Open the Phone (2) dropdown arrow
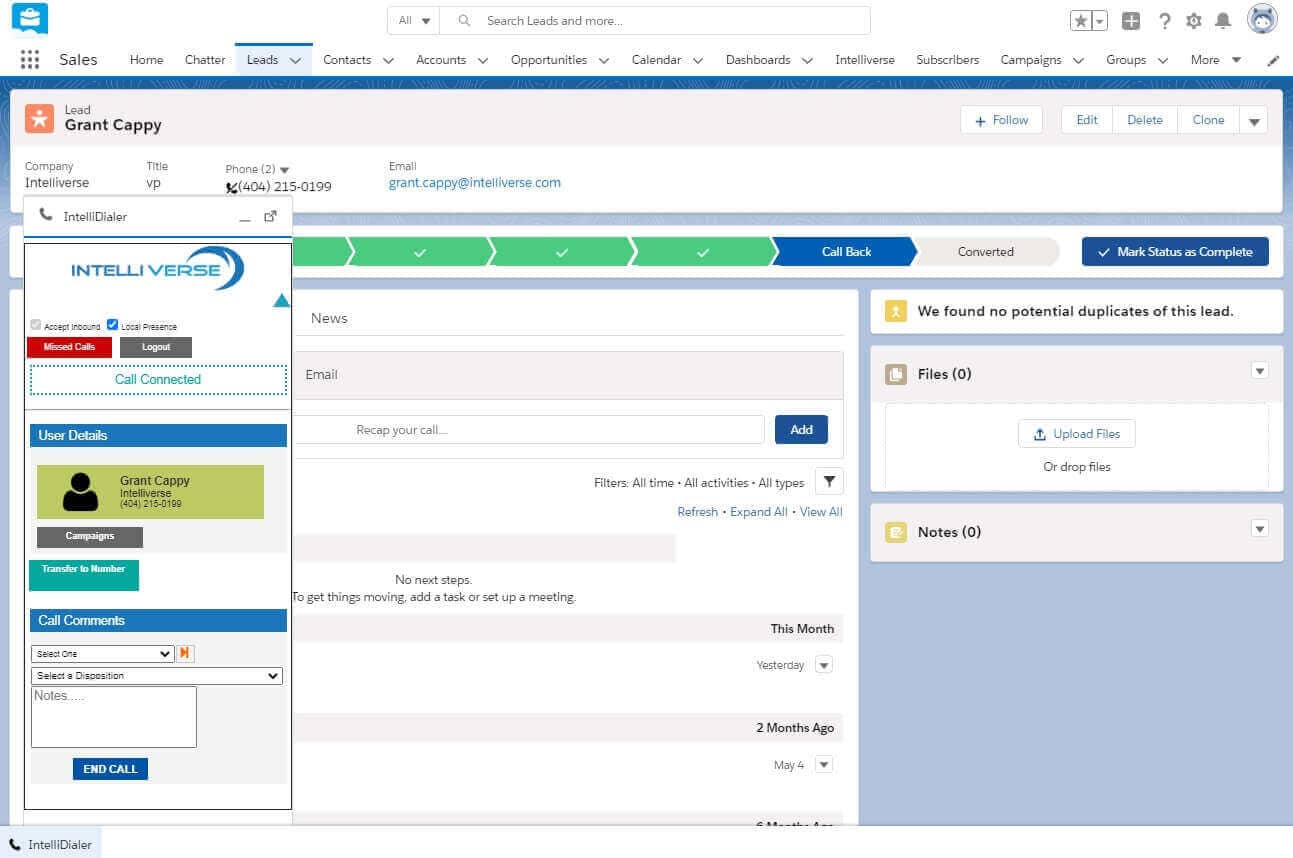Image resolution: width=1293 pixels, height=858 pixels. (x=284, y=170)
